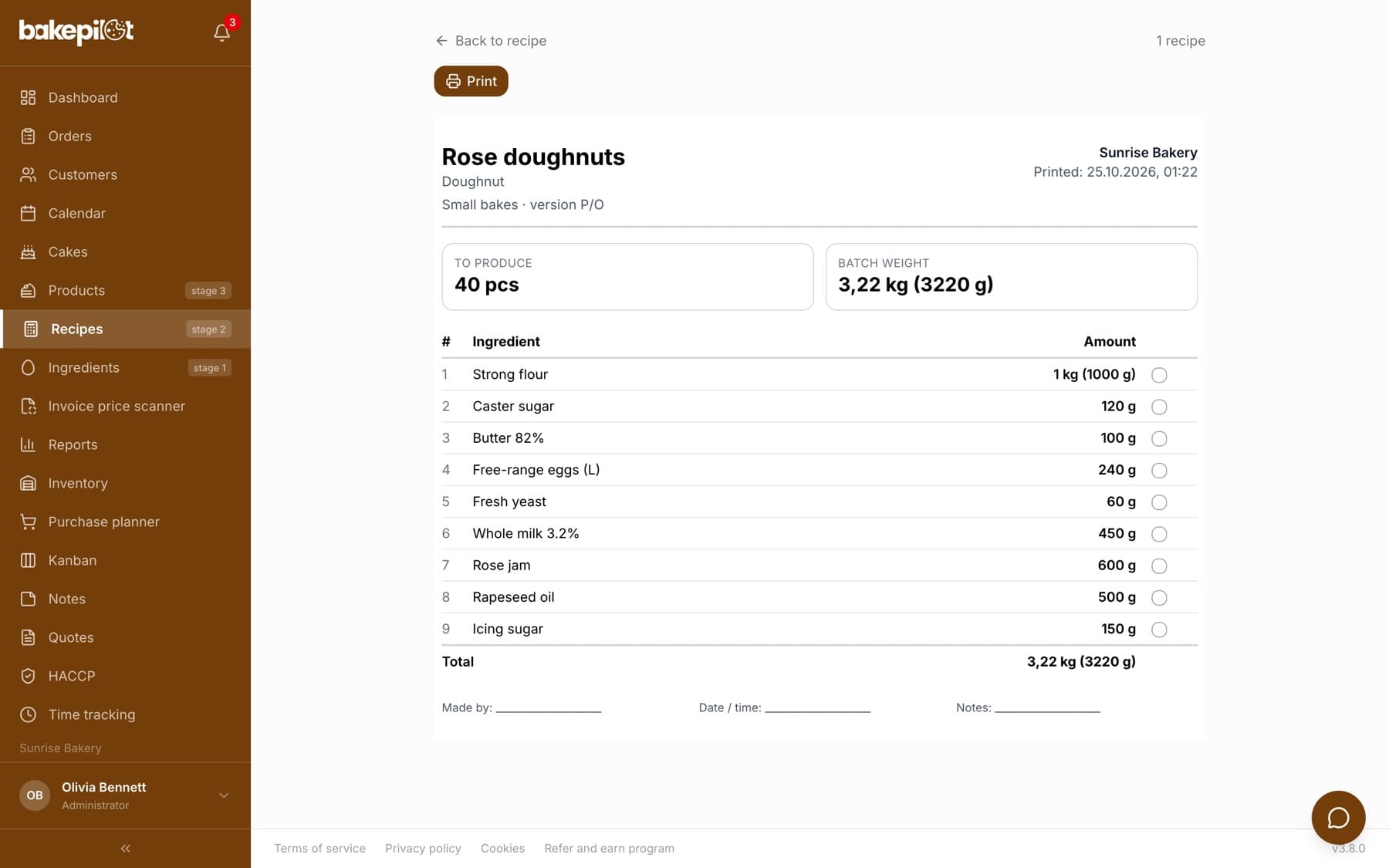
Task: Click the Ingredients egg icon
Action: 28,367
